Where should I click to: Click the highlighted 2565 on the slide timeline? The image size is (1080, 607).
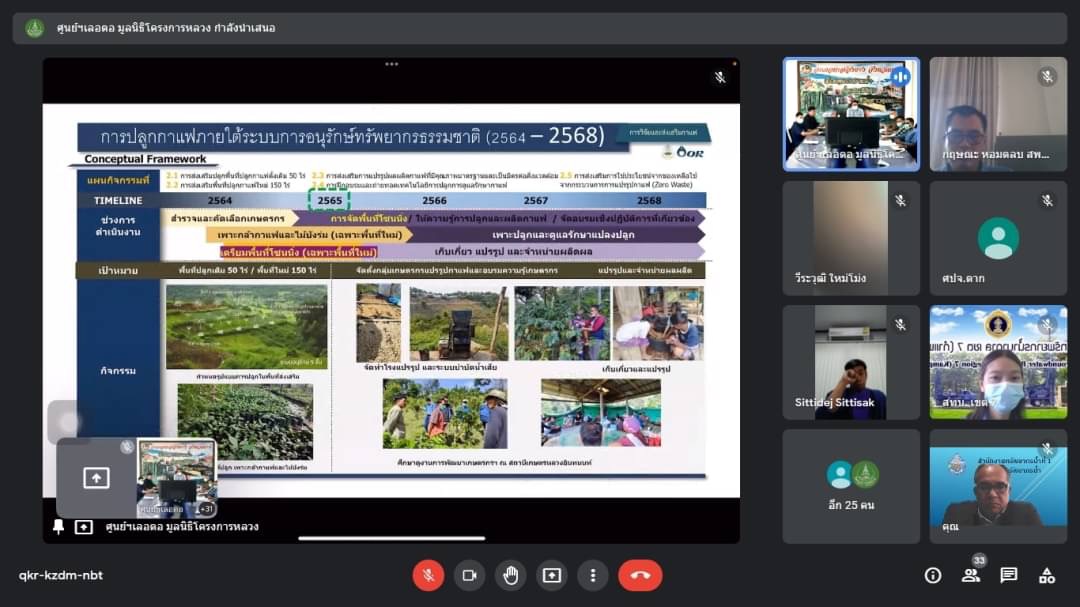329,200
